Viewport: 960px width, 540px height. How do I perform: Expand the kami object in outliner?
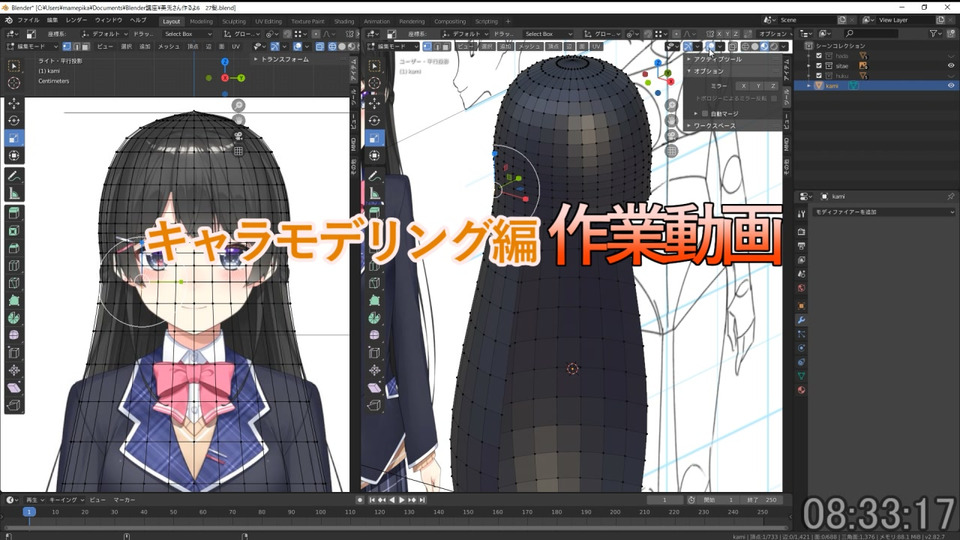(x=809, y=86)
